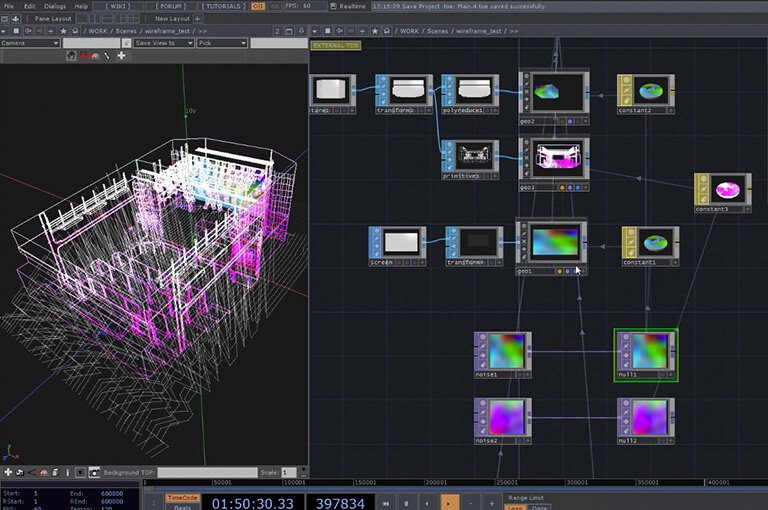Open the Dialogs menu
768x510 pixels.
coord(55,6)
